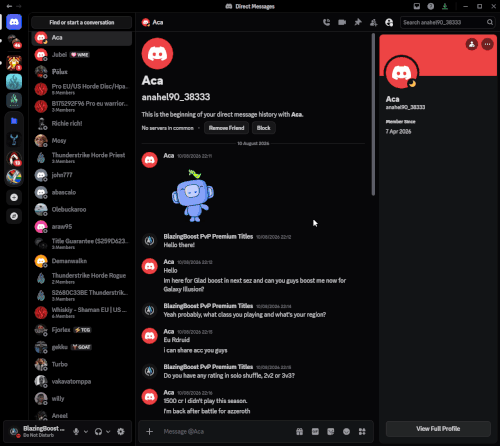Open the abascalo conversation
This screenshot has width=500, height=446.
(82, 192)
